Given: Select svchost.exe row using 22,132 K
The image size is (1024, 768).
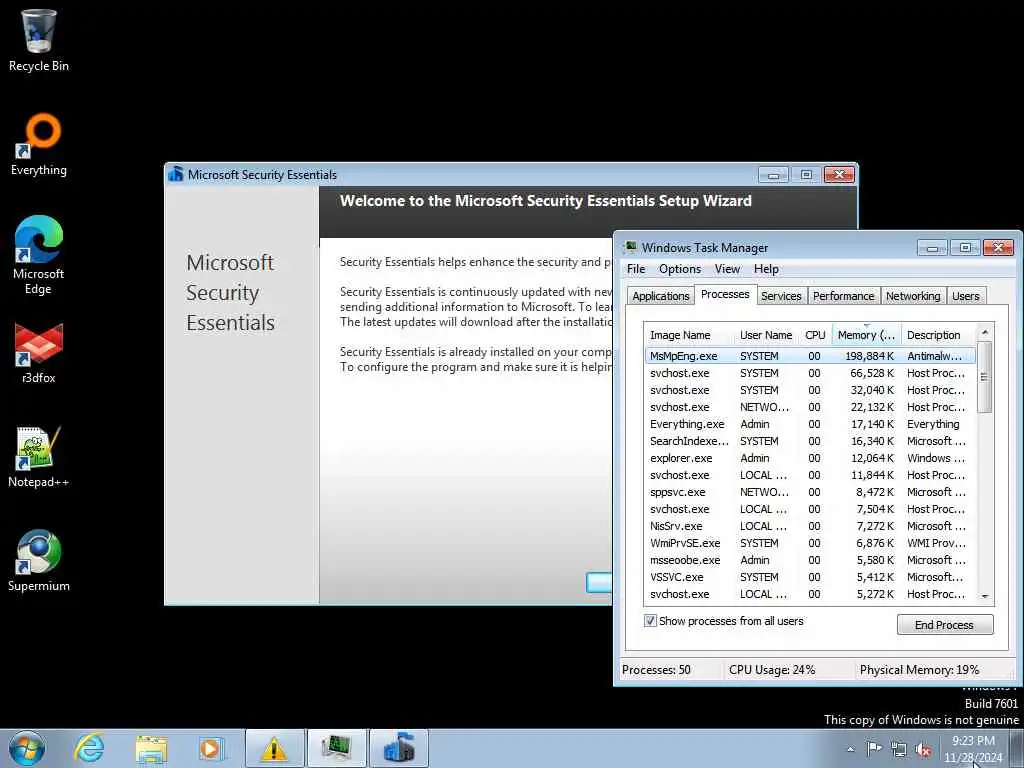Looking at the screenshot, I should pyautogui.click(x=809, y=407).
